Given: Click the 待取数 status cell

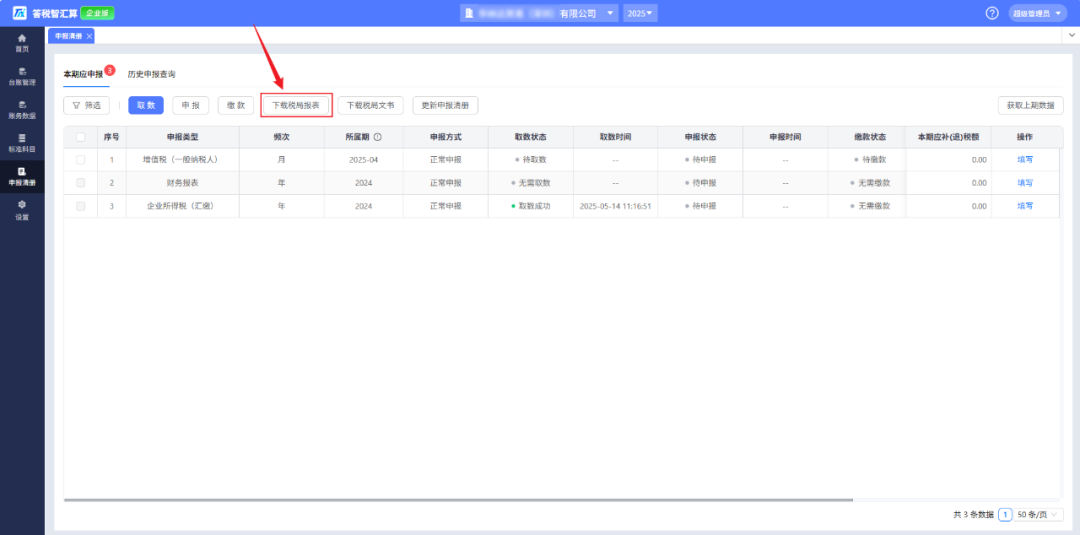Looking at the screenshot, I should pyautogui.click(x=530, y=160).
